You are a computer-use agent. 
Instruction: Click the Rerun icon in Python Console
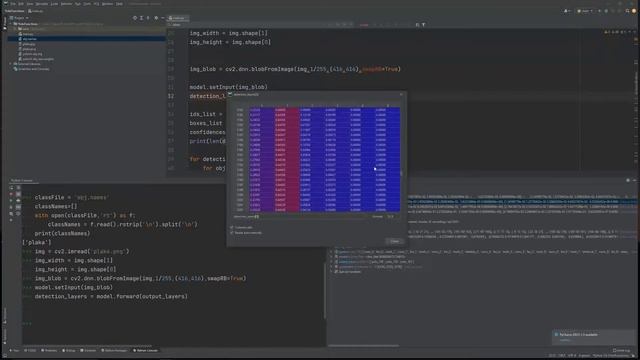[x=11, y=188]
